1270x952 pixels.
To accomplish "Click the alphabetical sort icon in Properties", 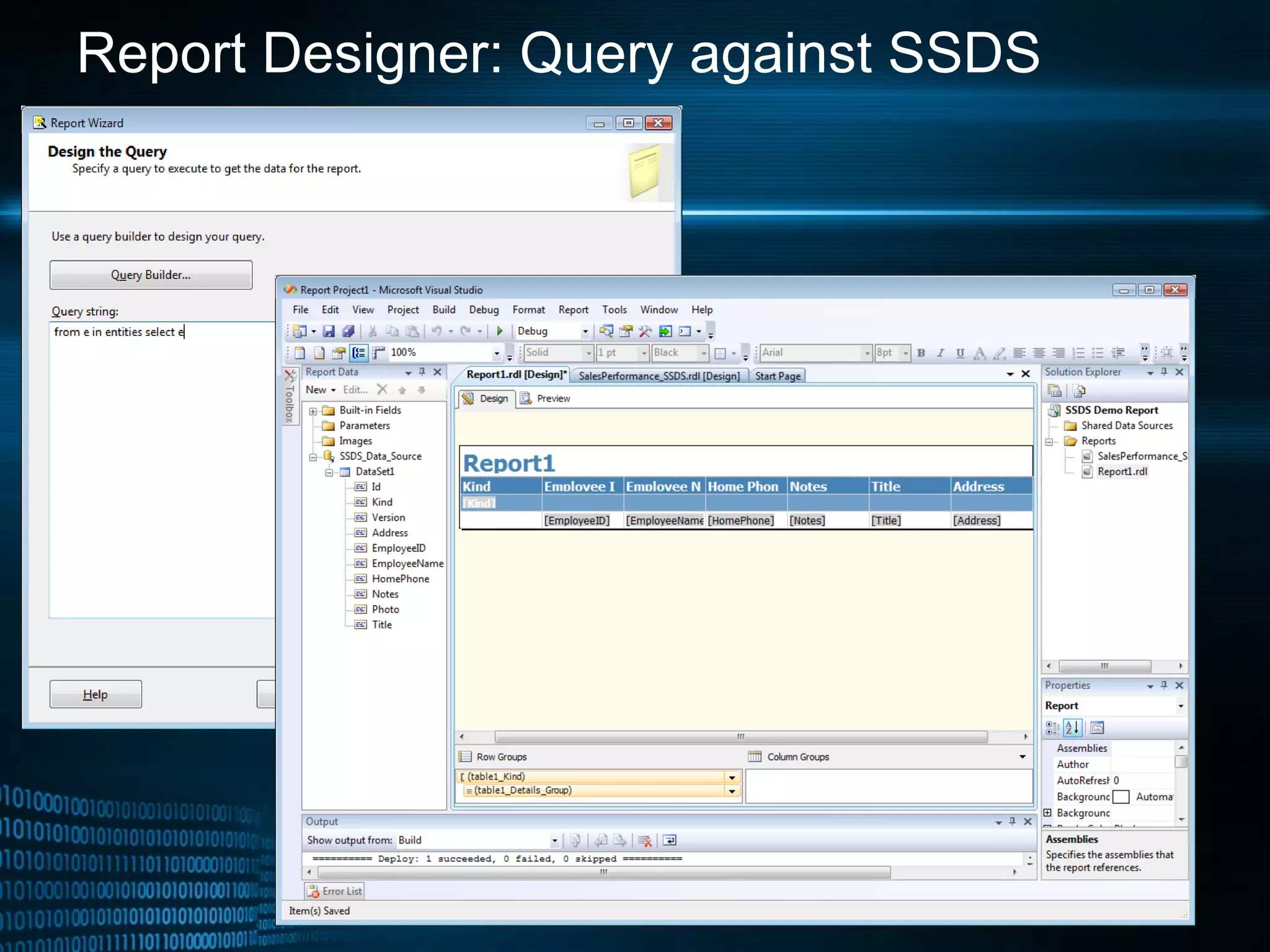I will [x=1072, y=728].
